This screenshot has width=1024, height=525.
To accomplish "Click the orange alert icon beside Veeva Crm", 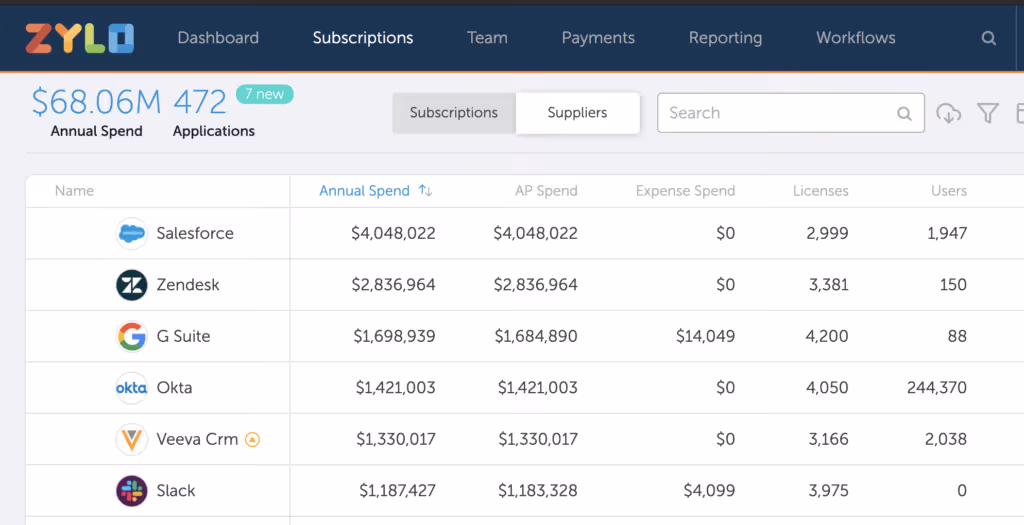I will point(252,439).
